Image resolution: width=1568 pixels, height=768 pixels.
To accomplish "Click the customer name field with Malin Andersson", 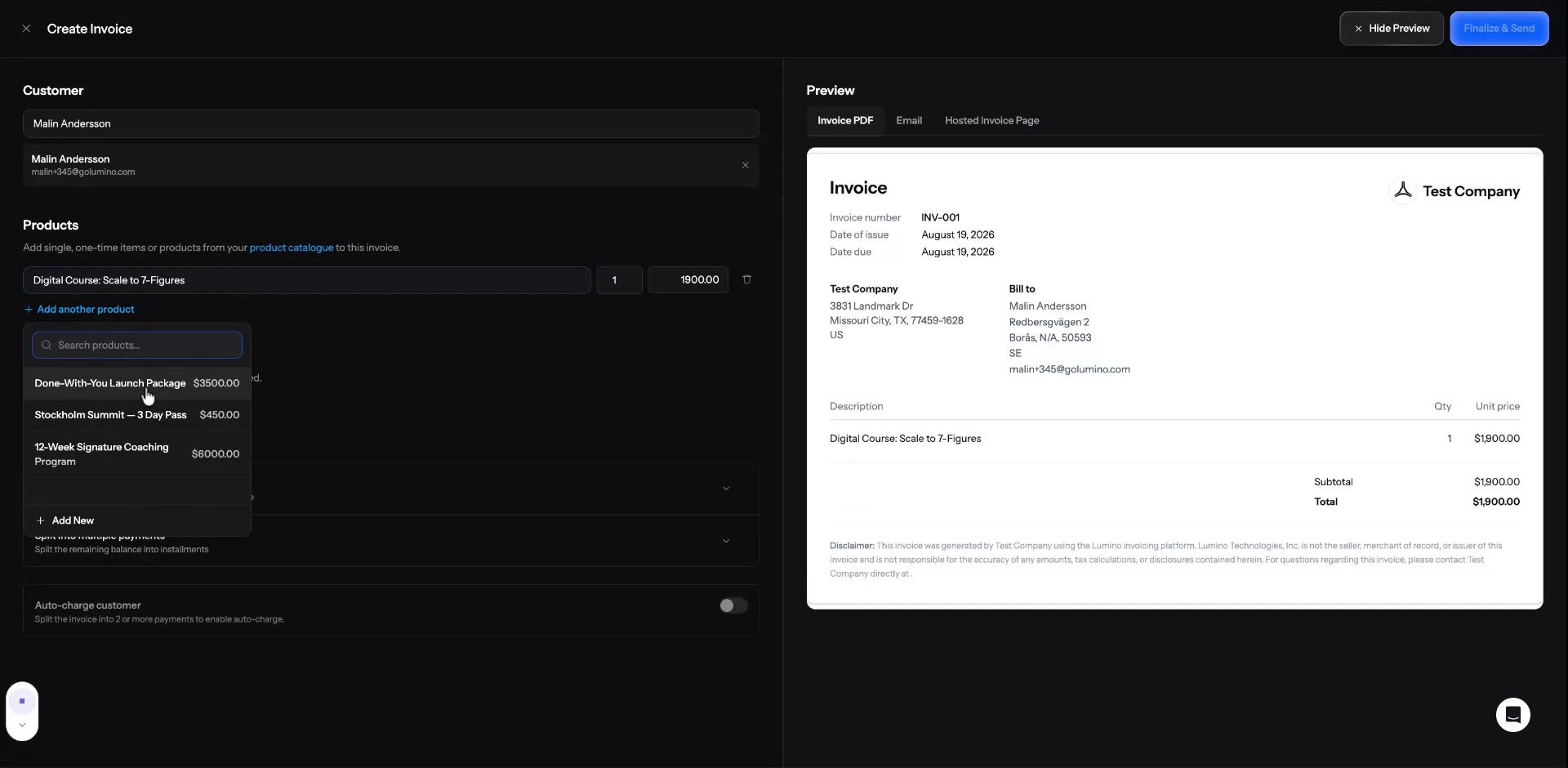I will (x=390, y=123).
